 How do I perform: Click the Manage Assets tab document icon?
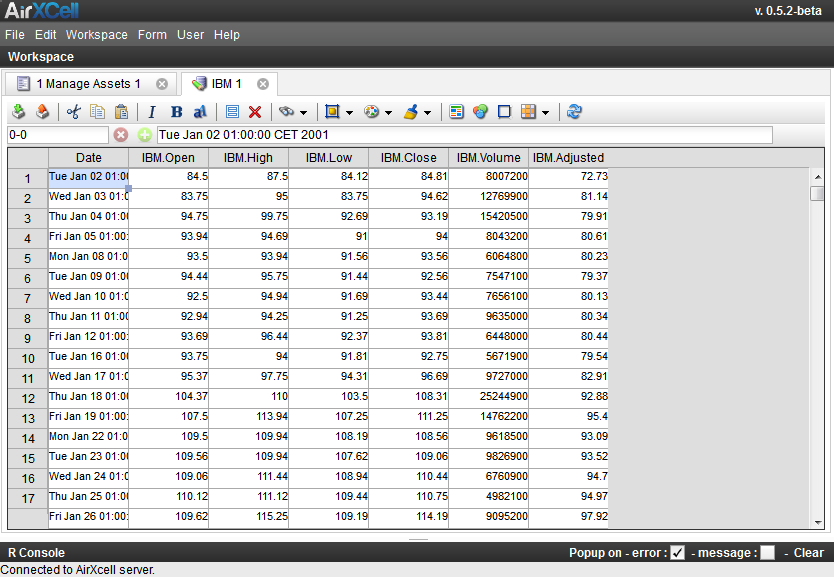tap(23, 84)
